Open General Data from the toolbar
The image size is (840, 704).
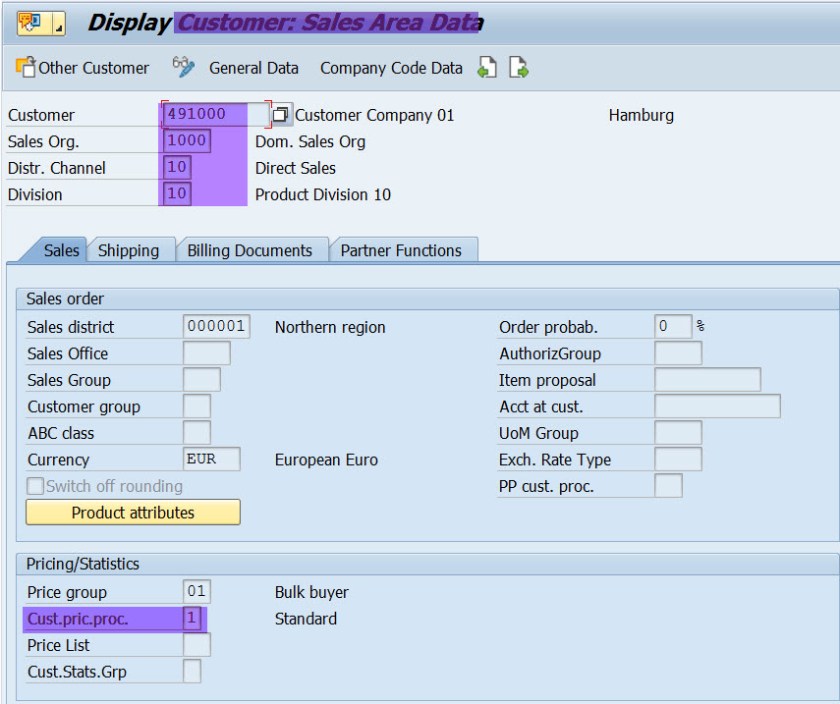coord(253,68)
